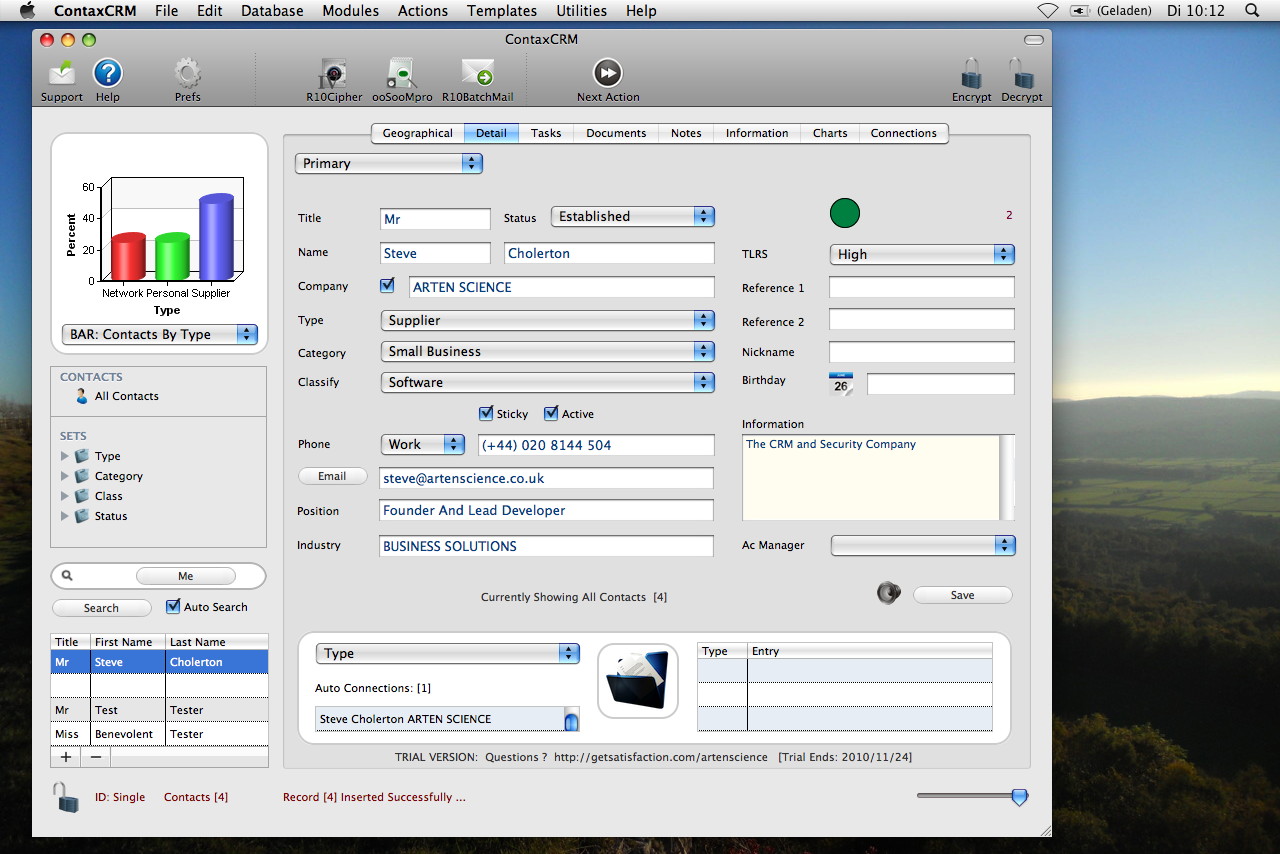Expand the Status set tree
Viewport: 1280px width, 854px height.
[65, 516]
